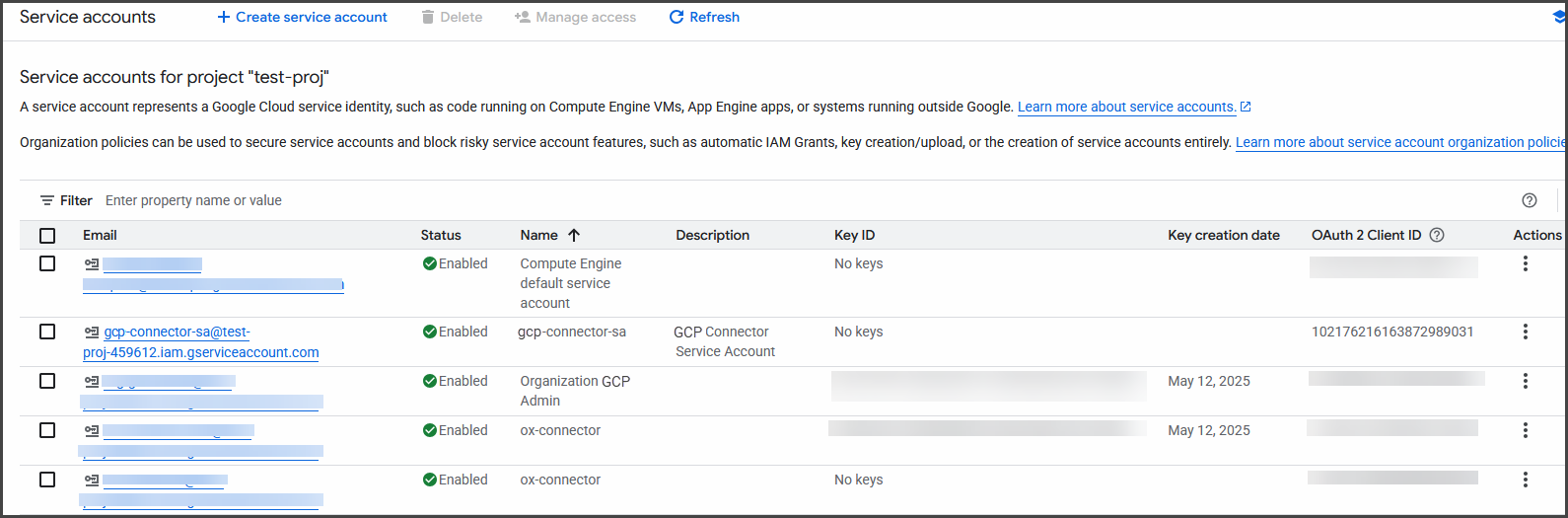Sort table by Key creation date header

point(1223,235)
